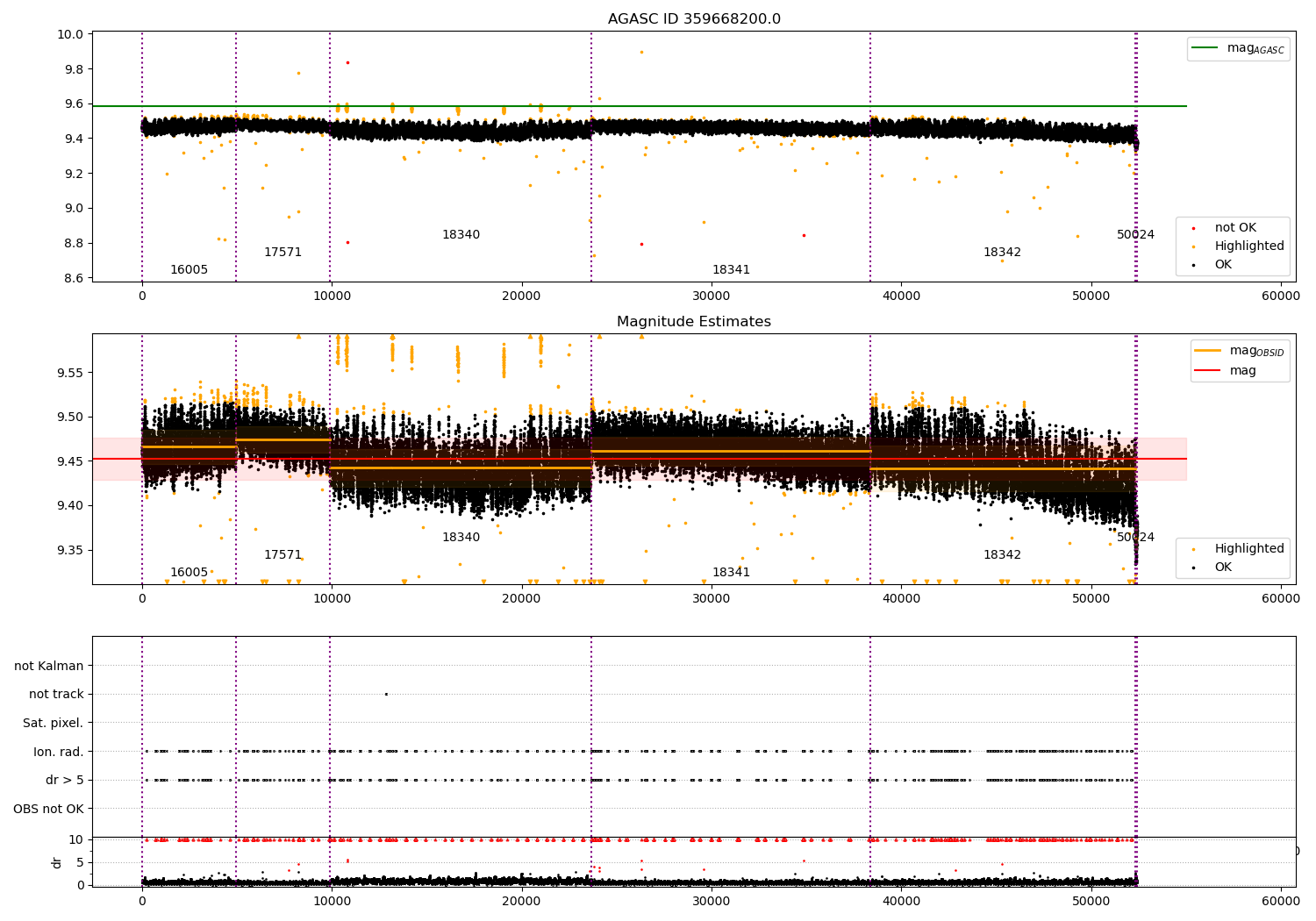Click the 9.50 y-axis tick label

pyautogui.click(x=72, y=418)
